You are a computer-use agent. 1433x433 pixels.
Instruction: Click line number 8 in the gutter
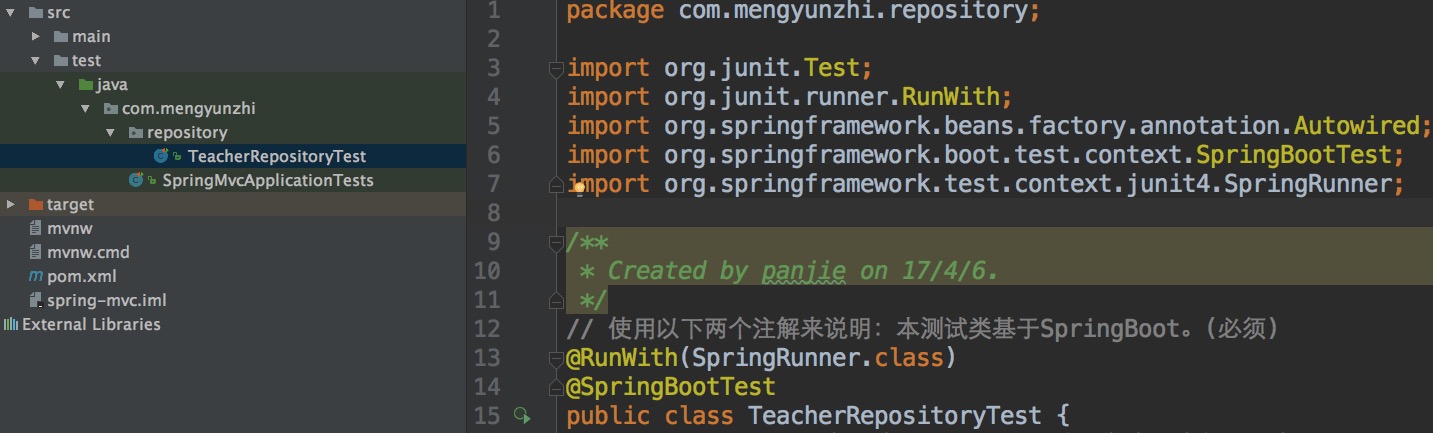494,213
